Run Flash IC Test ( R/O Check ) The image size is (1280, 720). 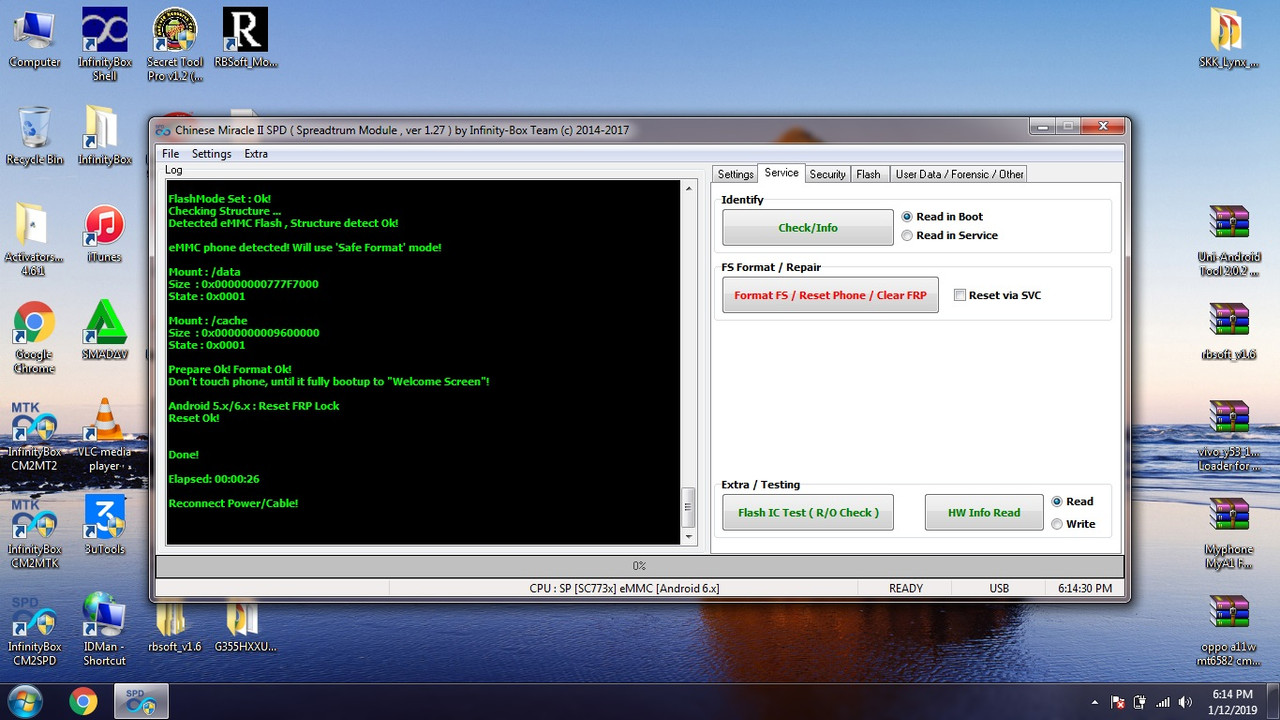808,513
